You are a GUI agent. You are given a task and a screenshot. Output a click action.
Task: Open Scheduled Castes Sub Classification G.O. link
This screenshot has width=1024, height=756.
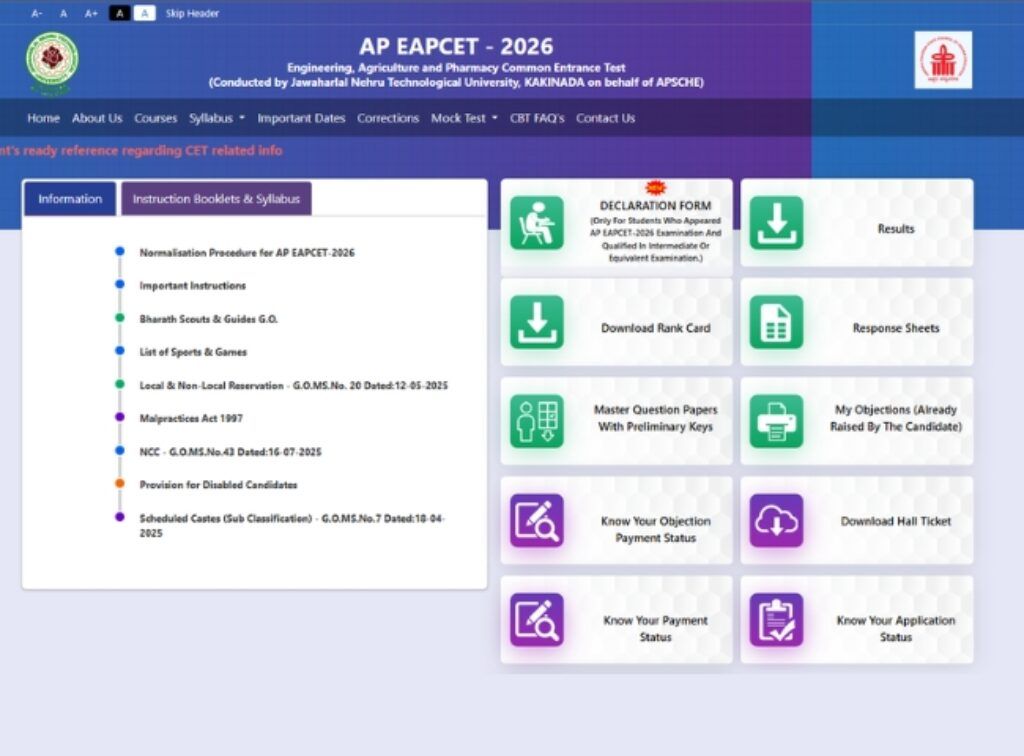coord(292,526)
